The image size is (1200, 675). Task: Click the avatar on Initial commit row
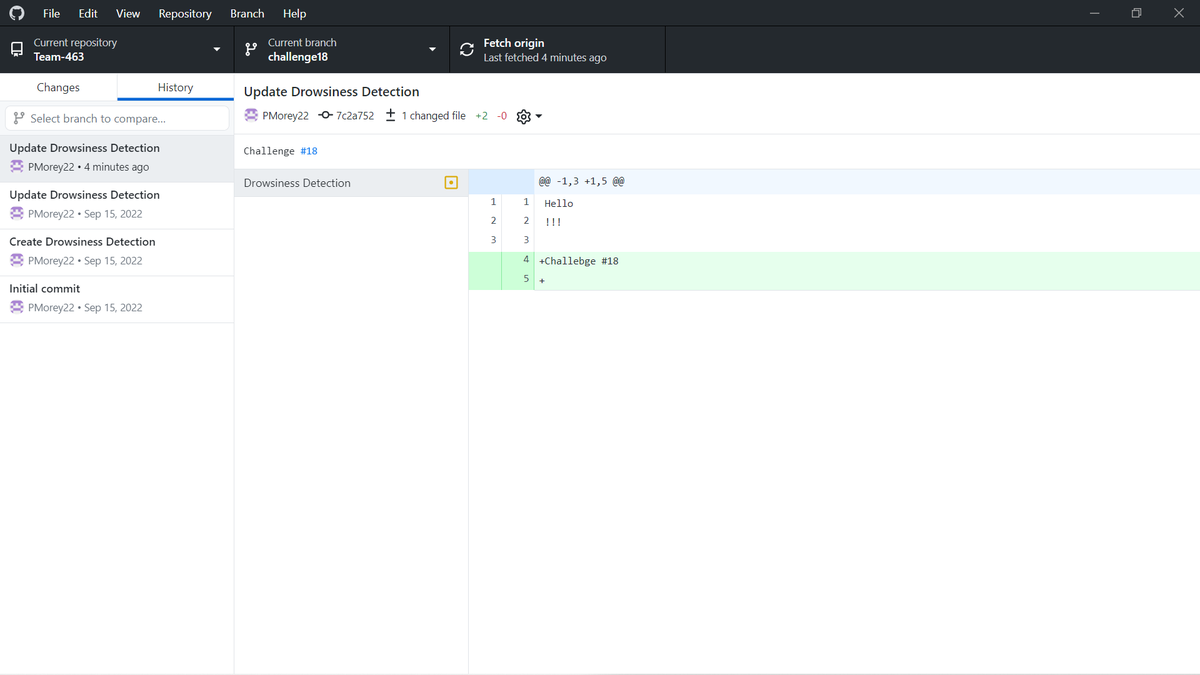(17, 307)
